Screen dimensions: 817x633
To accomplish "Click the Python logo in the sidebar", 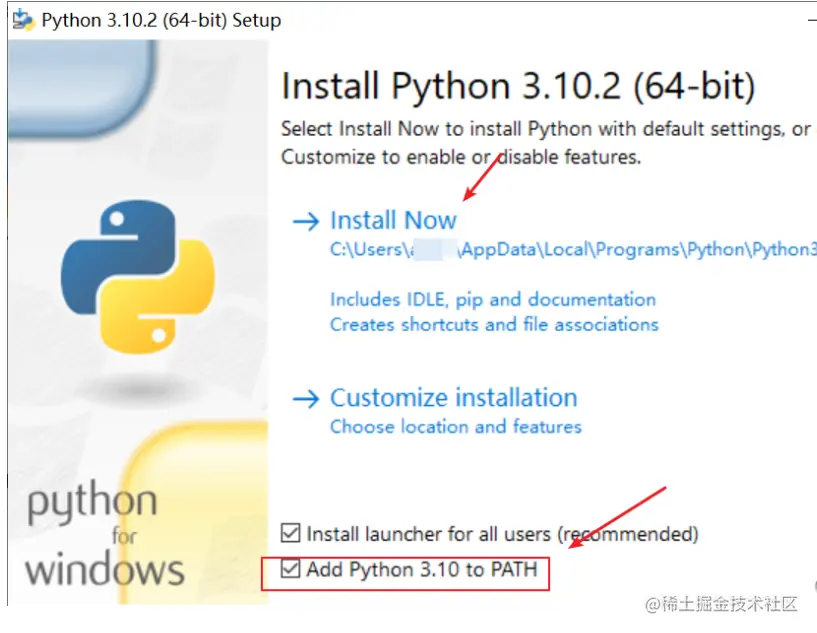I will [x=138, y=277].
